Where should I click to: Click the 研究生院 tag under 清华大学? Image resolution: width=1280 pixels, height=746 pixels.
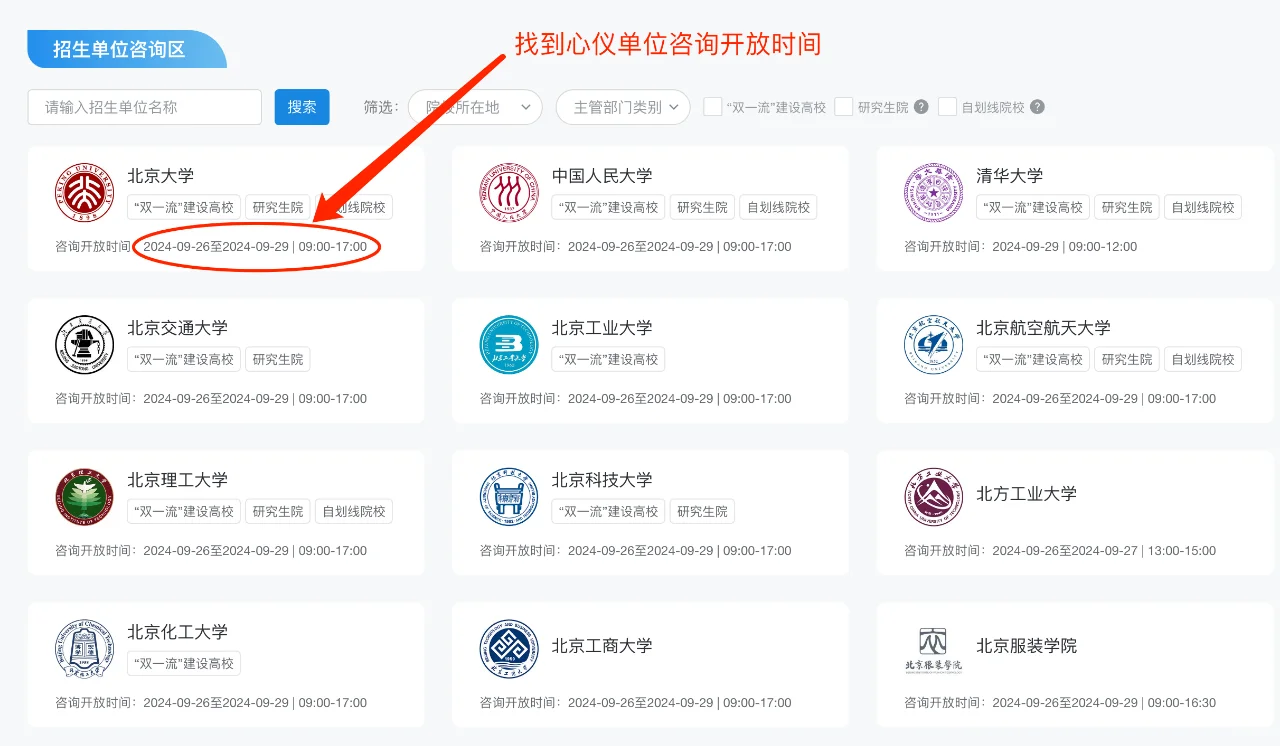1126,207
